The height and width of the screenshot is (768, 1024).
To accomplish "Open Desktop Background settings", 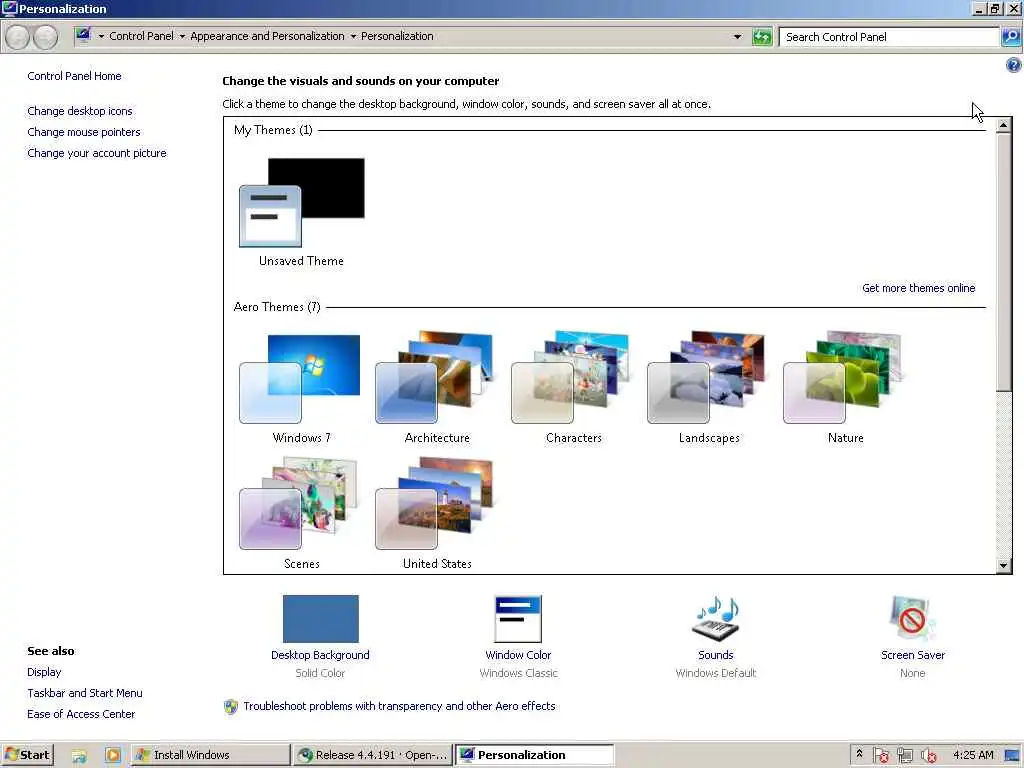I will [321, 618].
